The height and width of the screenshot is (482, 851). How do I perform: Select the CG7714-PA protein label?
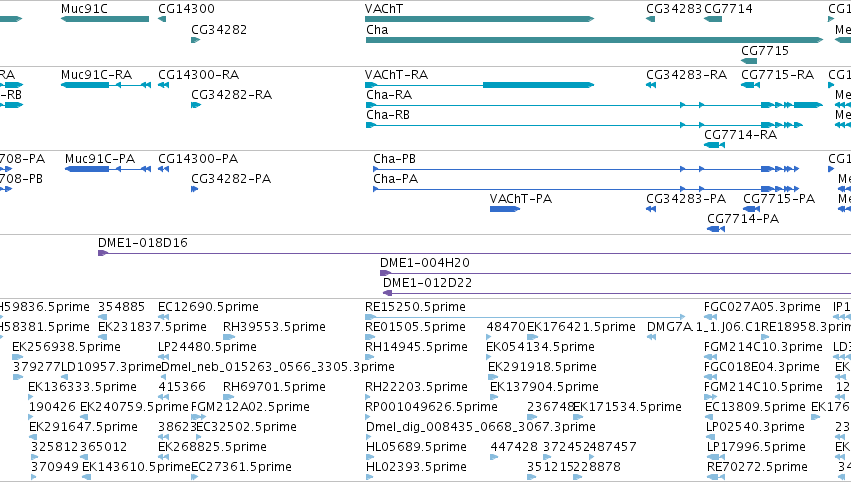coord(743,219)
